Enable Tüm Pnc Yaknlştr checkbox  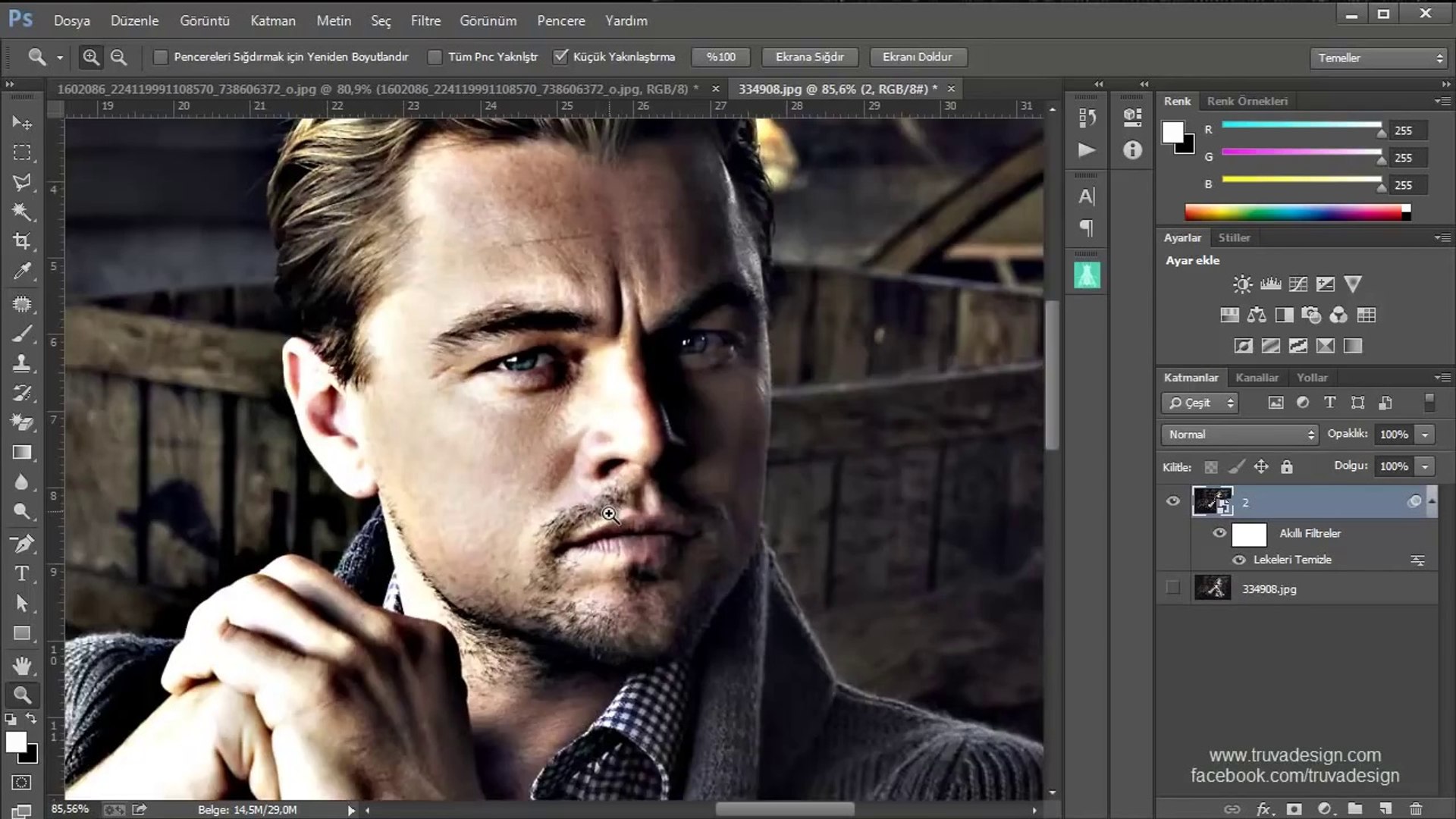click(x=435, y=57)
